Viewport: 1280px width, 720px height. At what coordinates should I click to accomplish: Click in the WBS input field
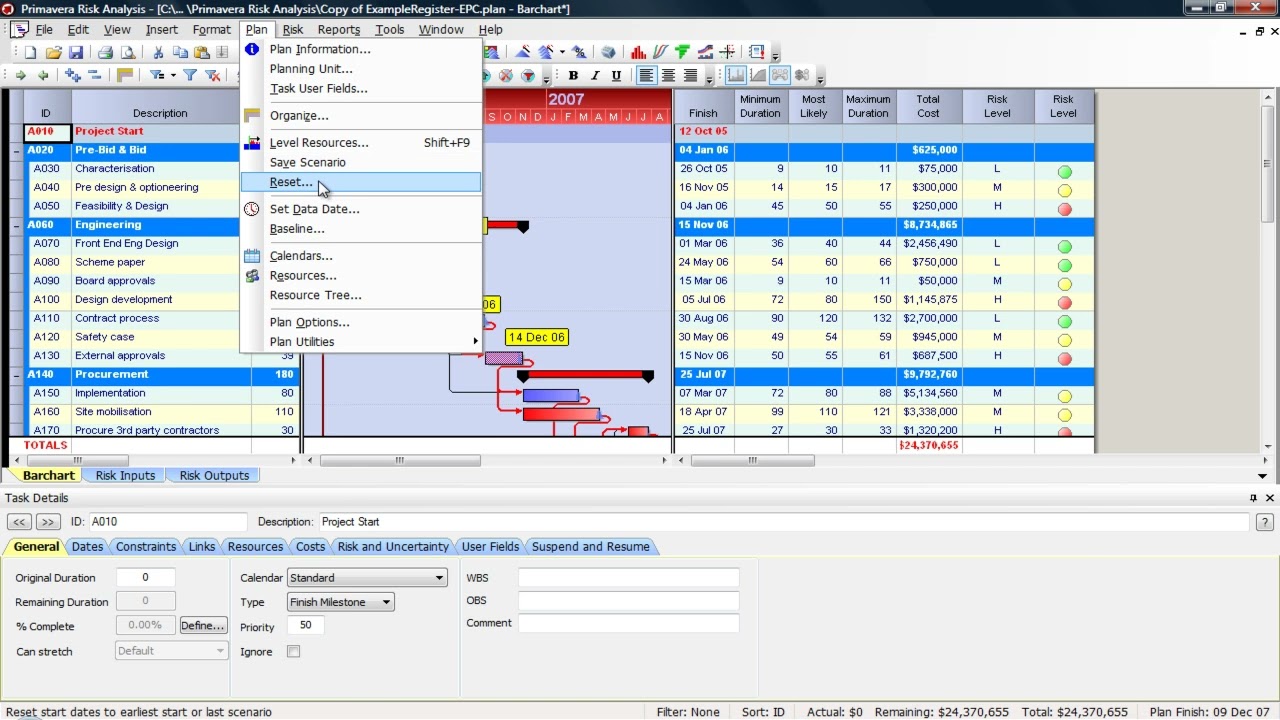coord(628,577)
